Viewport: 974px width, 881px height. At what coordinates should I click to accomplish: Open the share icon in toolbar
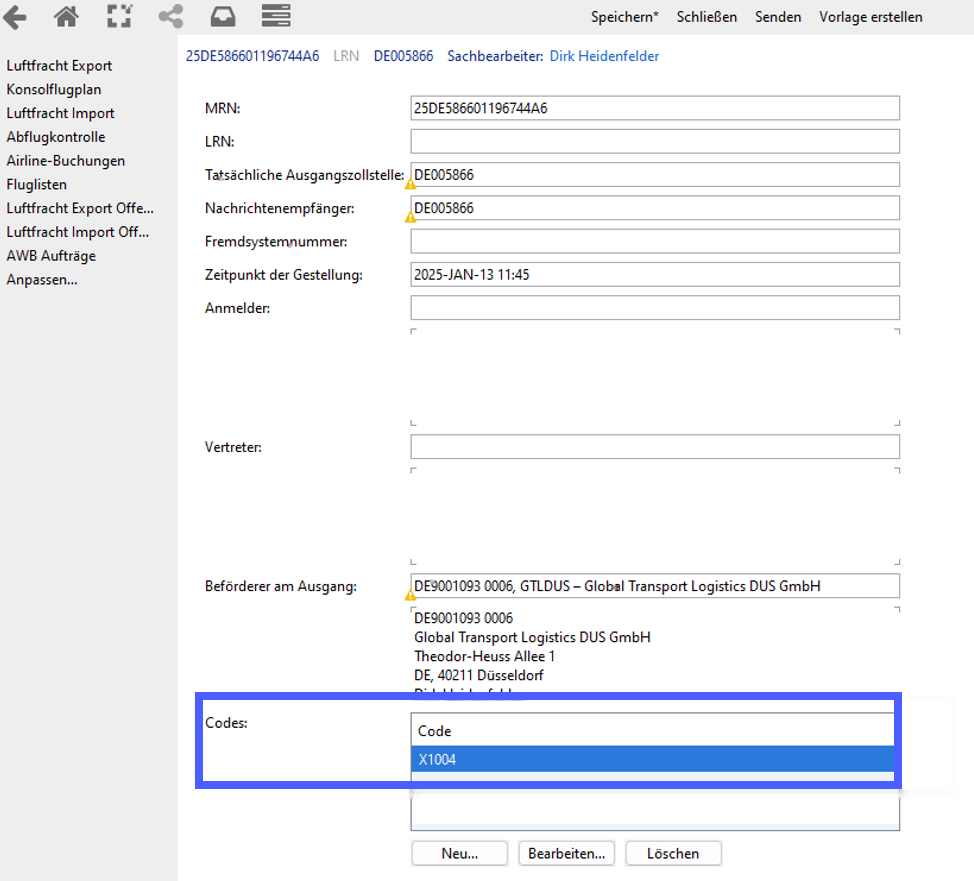tap(171, 16)
